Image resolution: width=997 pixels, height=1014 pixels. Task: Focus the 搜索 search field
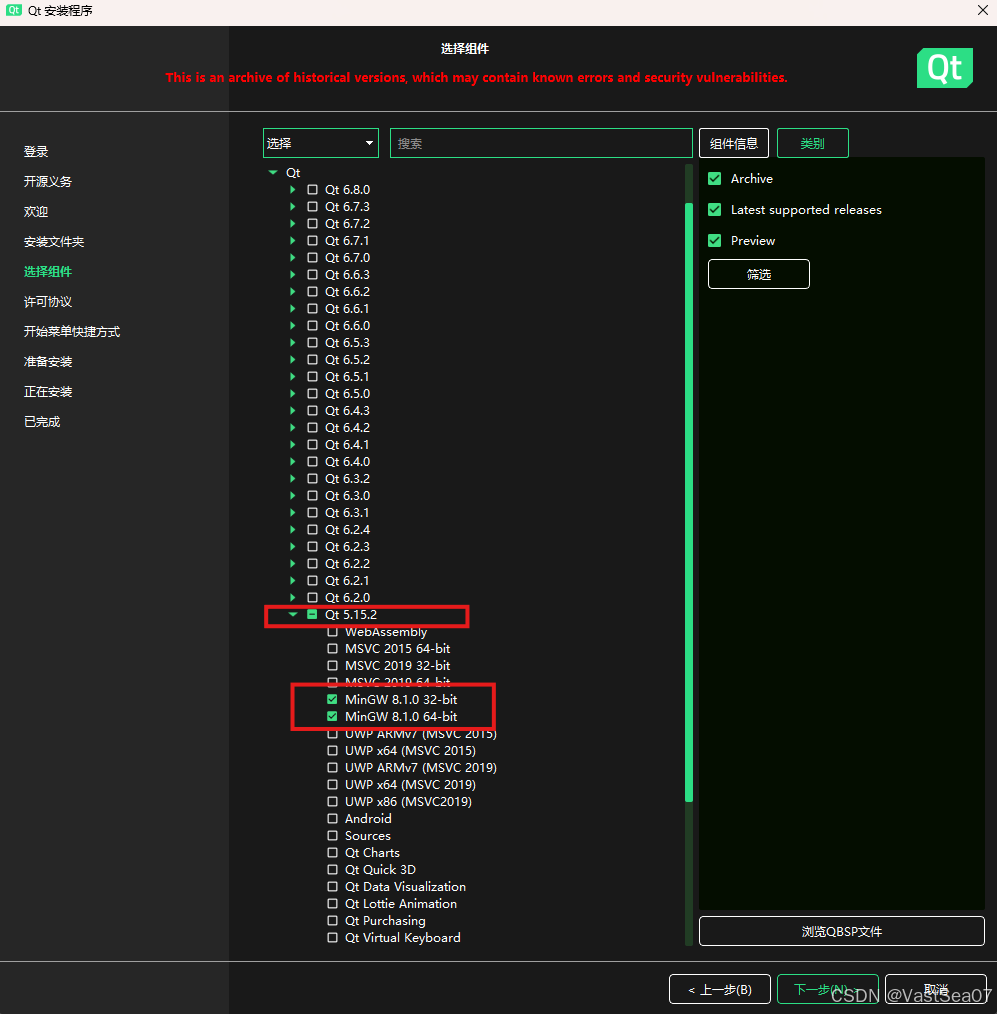[541, 143]
